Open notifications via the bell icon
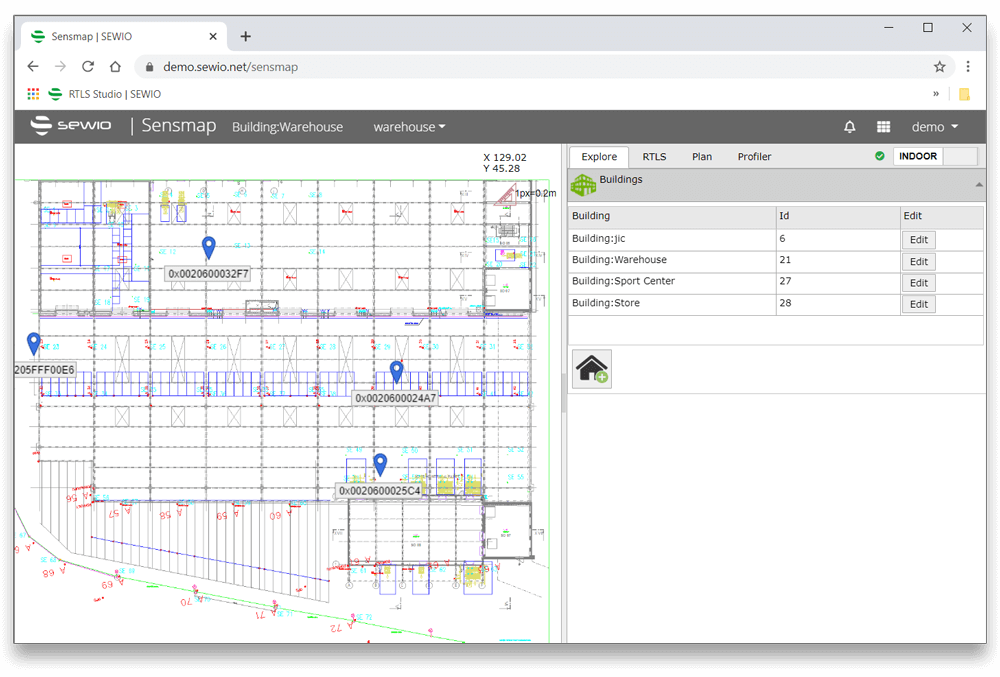Viewport: 1000px width, 677px height. point(849,127)
